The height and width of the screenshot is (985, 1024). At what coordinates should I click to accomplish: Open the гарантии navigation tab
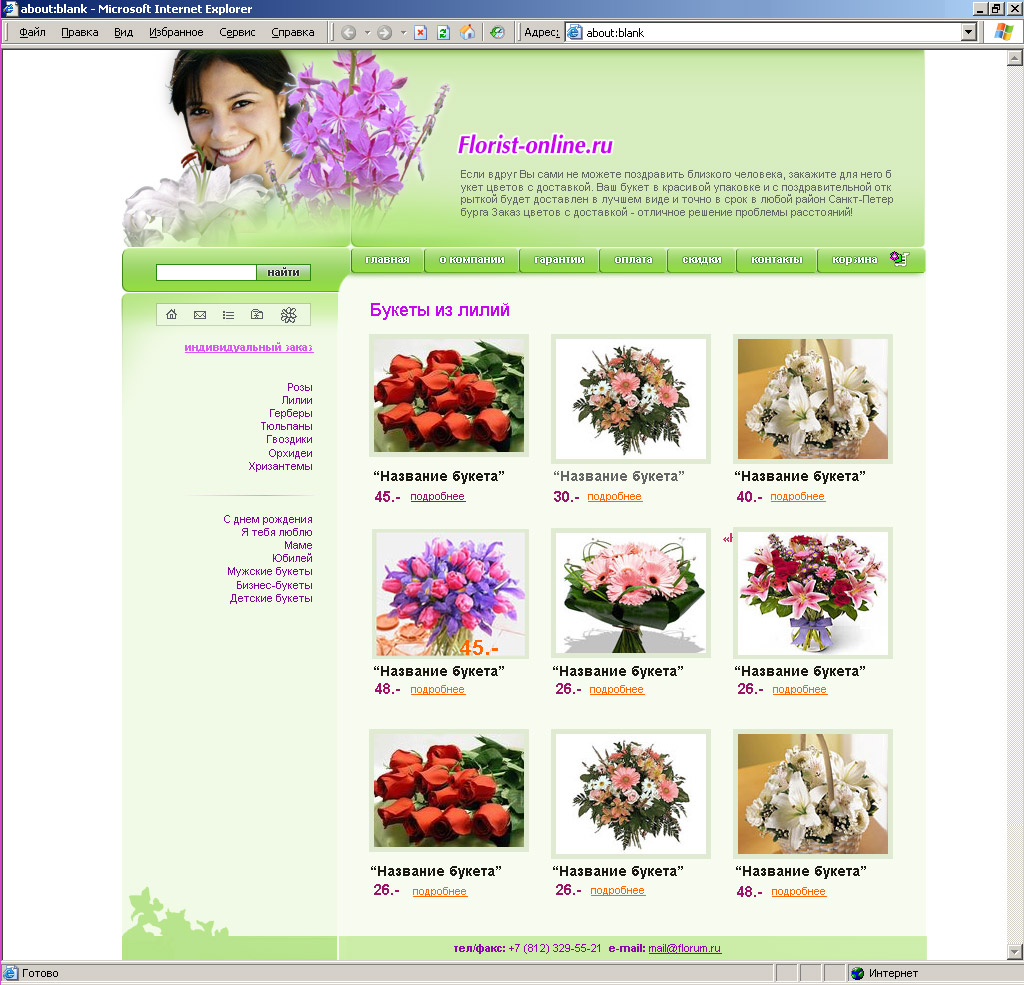(559, 259)
